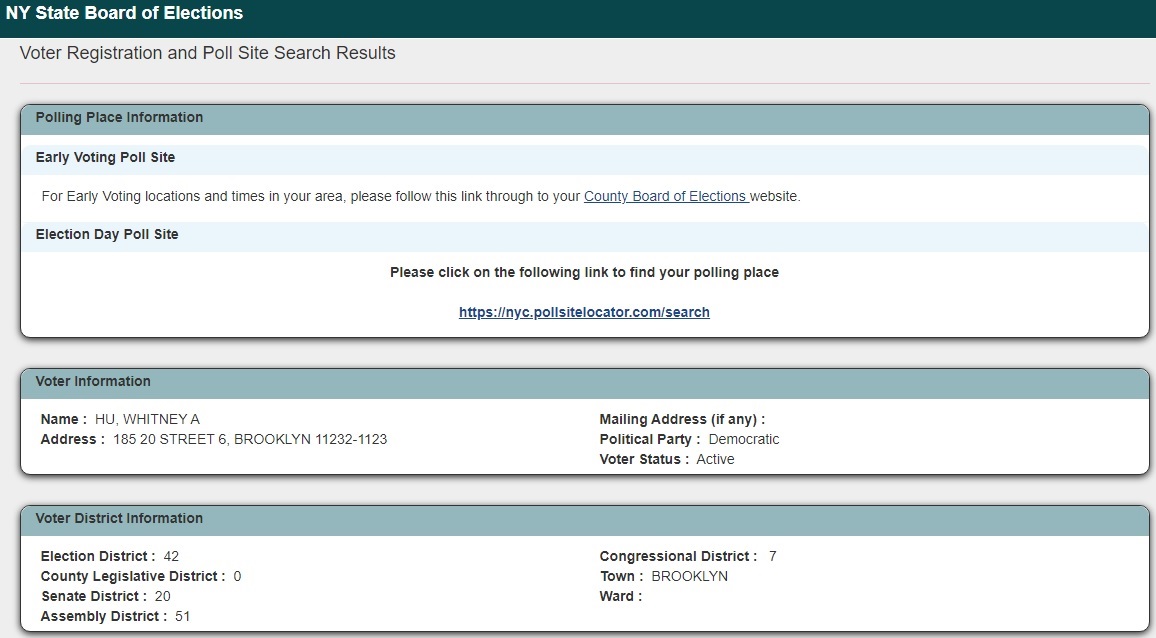
Task: Click the County Legislative District label
Action: 133,576
